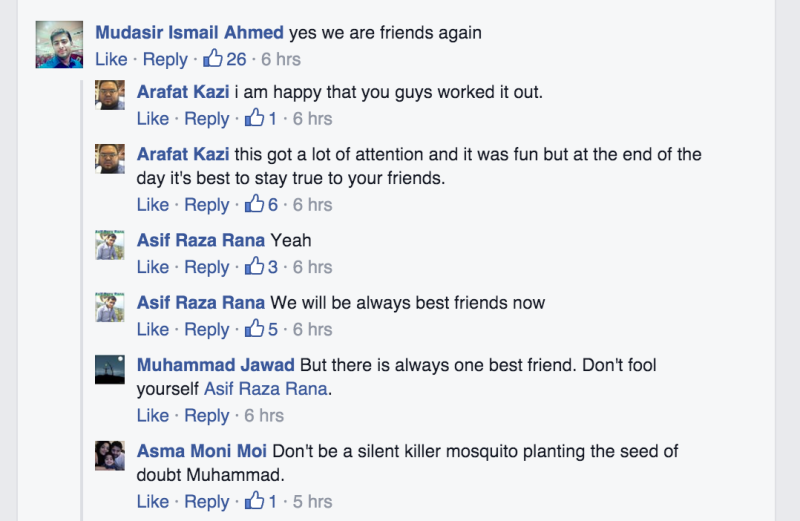Click thumbs-up icon showing 5 likes
The width and height of the screenshot is (800, 521).
click(254, 329)
